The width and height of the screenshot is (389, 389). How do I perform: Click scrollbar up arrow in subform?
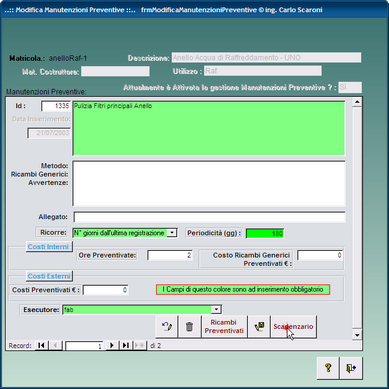(357, 102)
